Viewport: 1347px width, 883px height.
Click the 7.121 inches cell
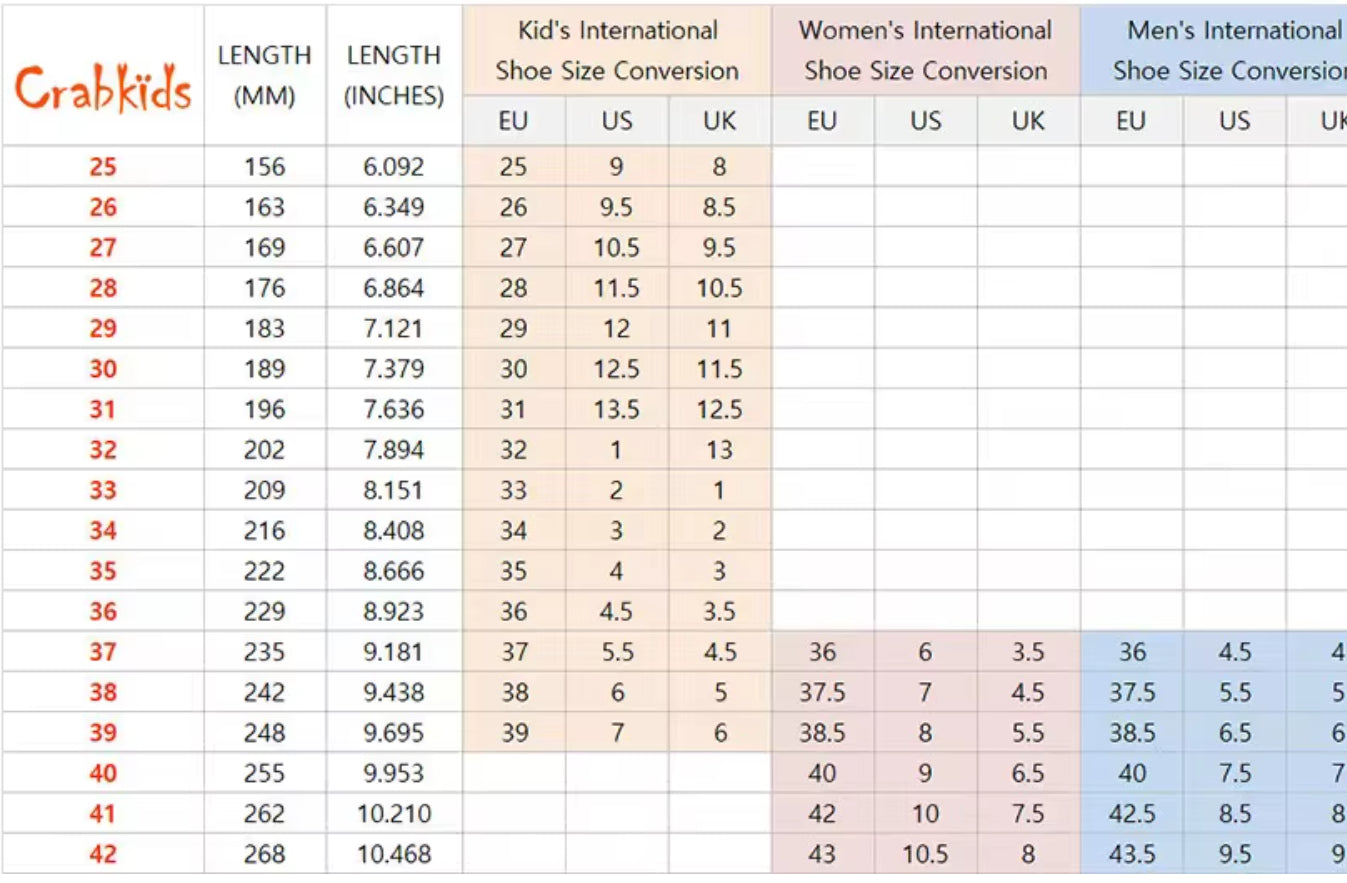[394, 328]
